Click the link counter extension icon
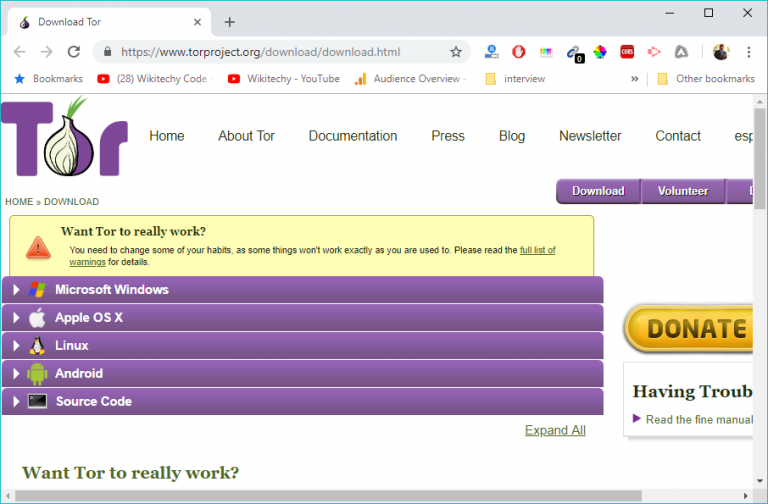This screenshot has height=504, width=768. 573,52
